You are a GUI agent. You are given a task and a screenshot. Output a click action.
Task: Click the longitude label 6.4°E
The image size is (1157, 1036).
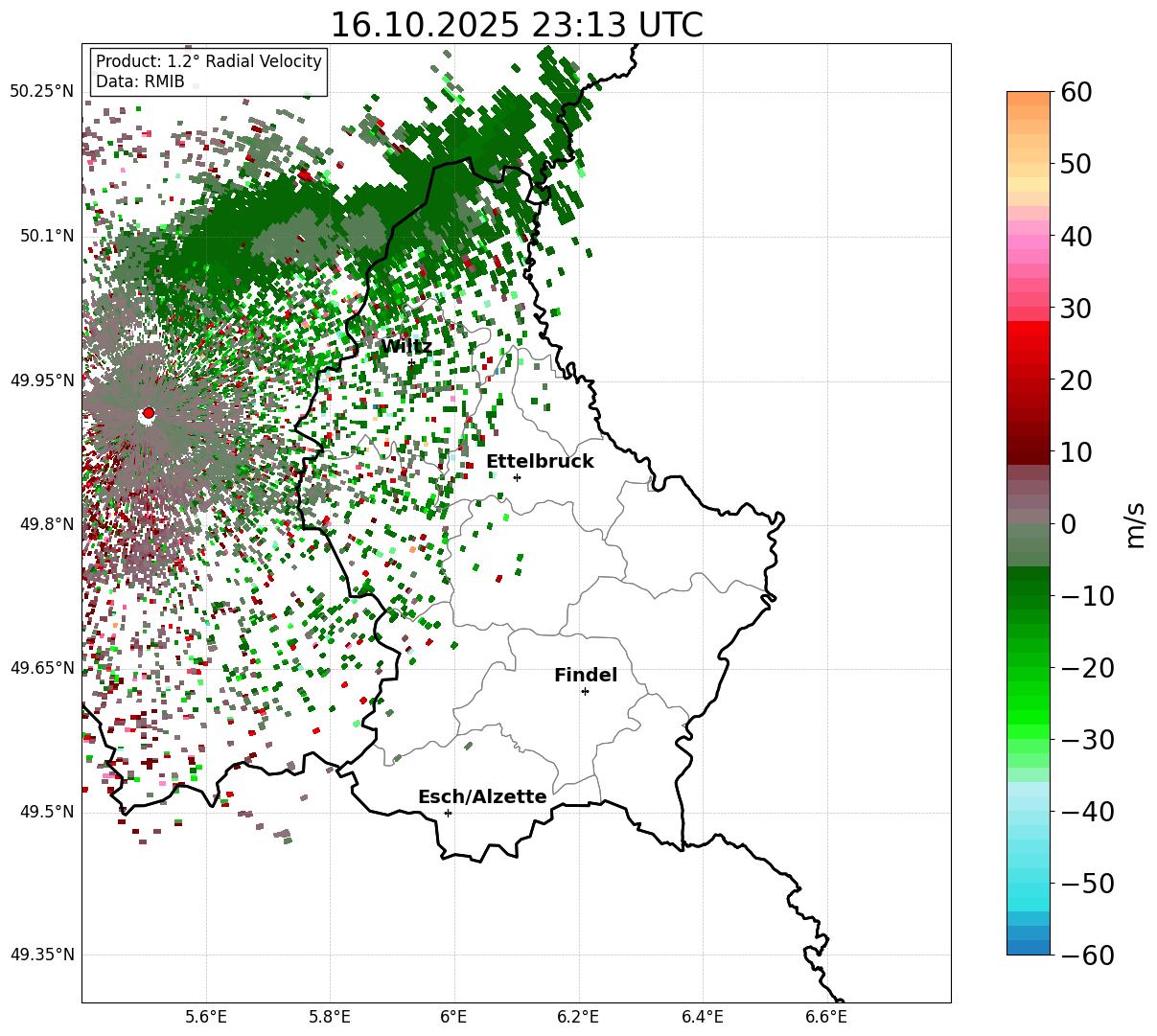click(703, 1018)
